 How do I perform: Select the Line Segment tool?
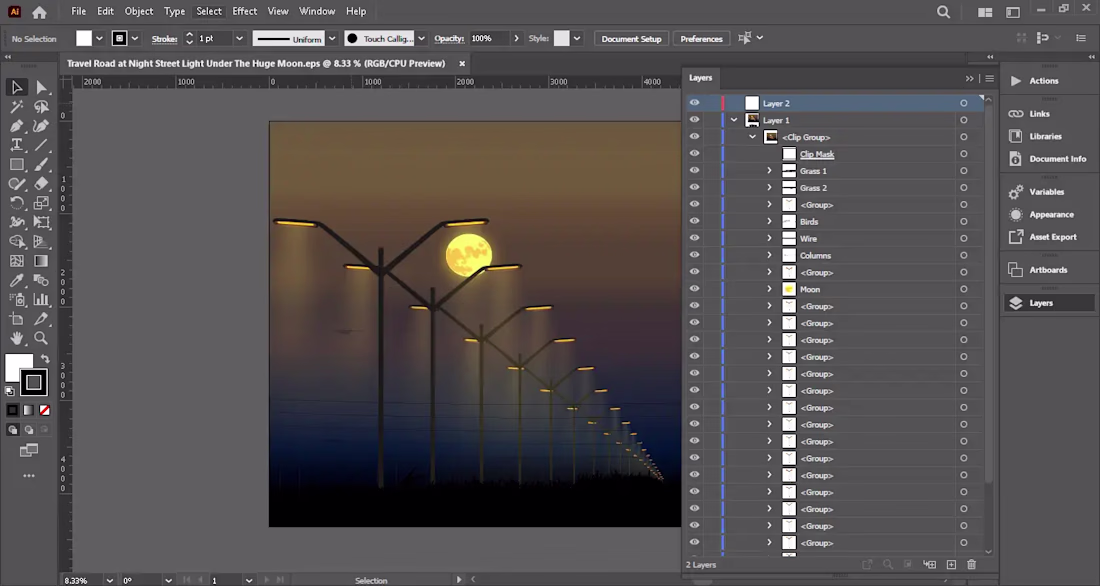coord(41,145)
